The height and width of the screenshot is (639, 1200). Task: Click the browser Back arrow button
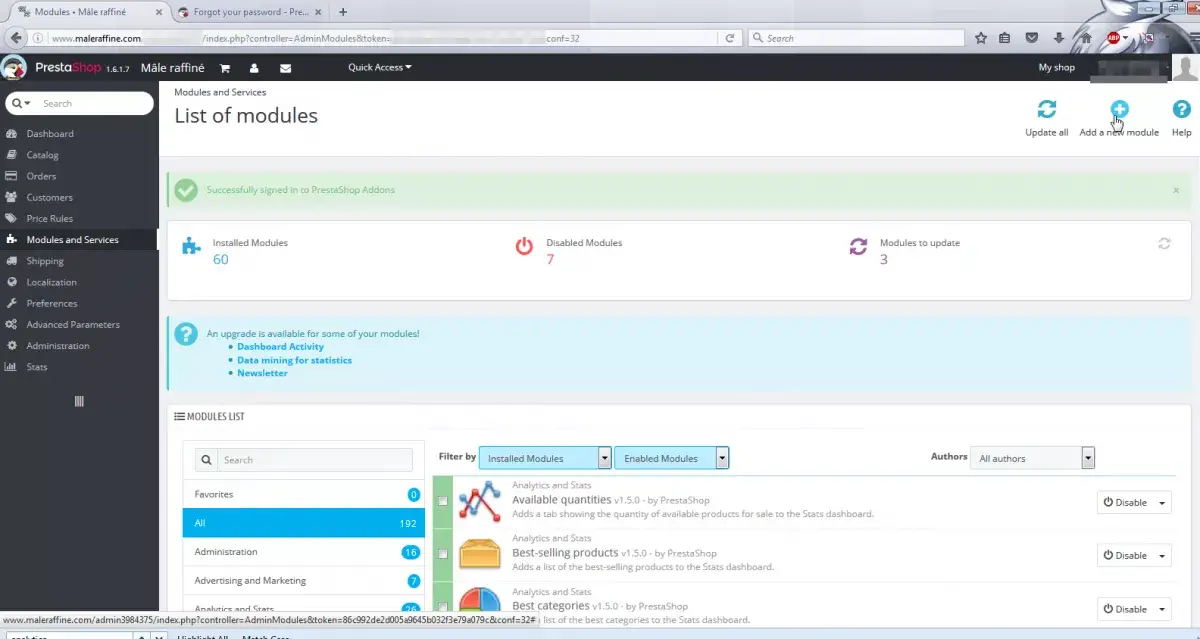14,38
